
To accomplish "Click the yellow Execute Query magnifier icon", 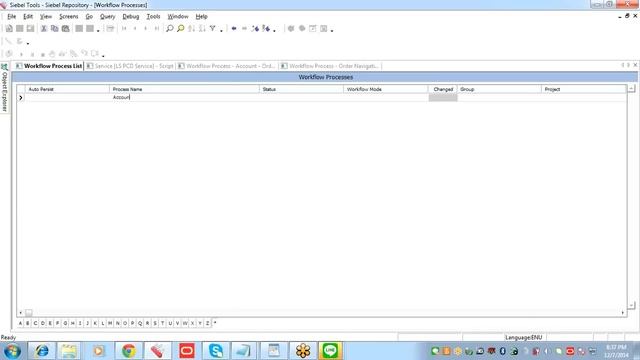I will [x=180, y=29].
